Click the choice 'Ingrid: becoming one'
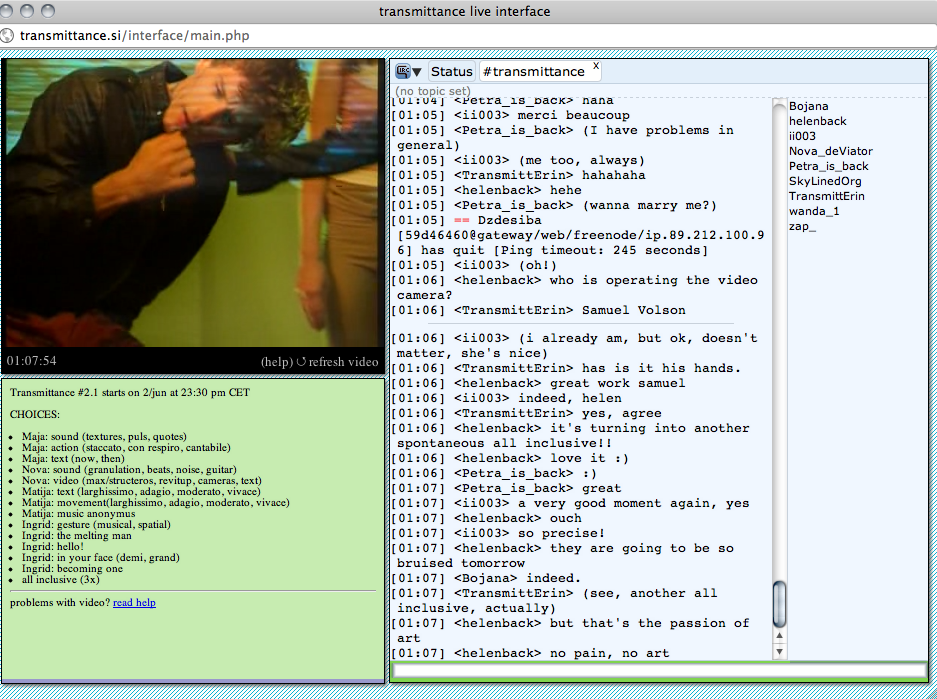 (x=72, y=569)
